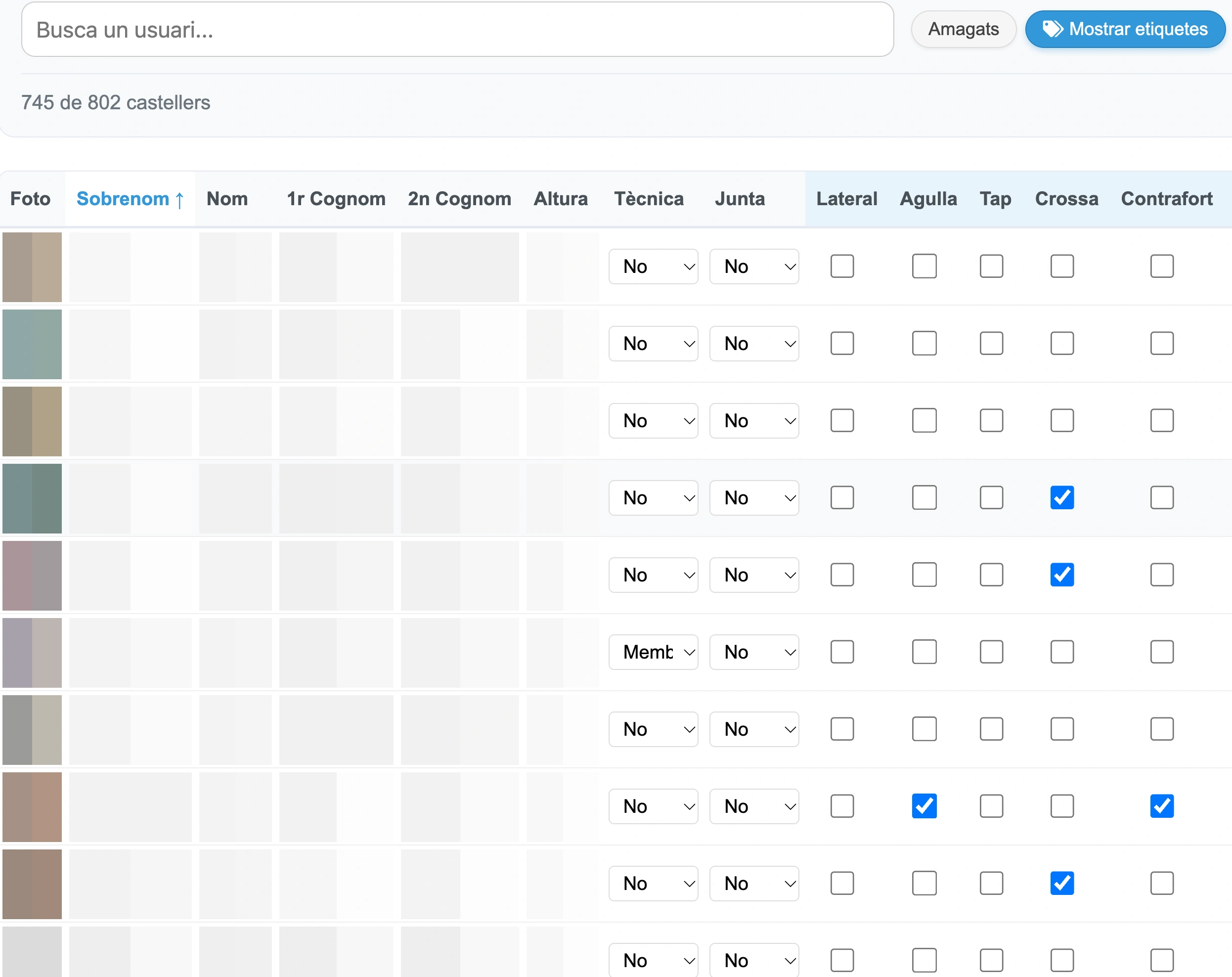Click the Contrafort column header
1232x977 pixels.
pyautogui.click(x=1166, y=199)
